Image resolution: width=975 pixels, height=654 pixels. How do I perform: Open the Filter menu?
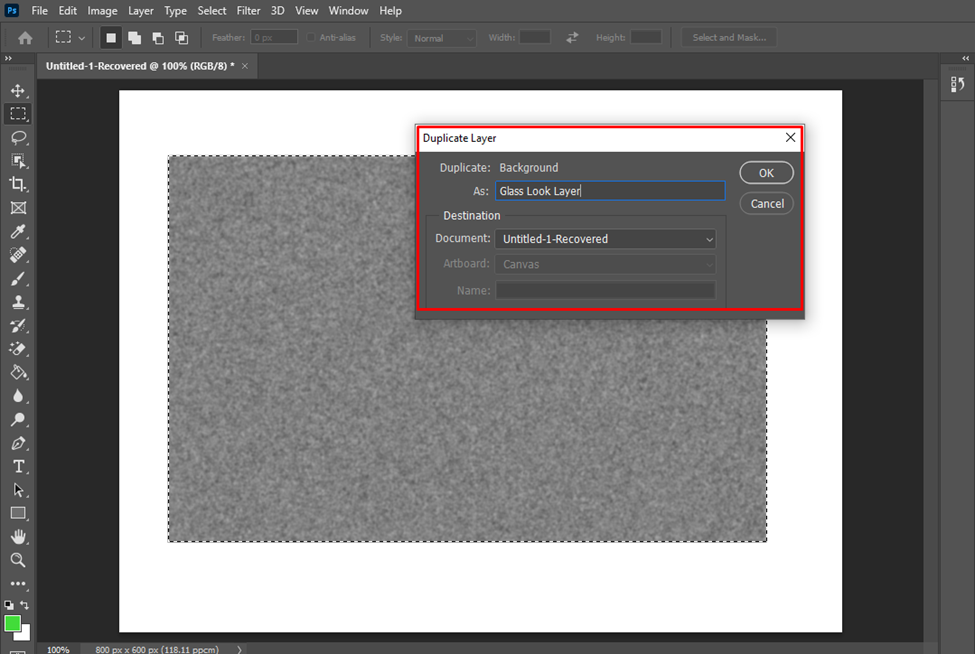pyautogui.click(x=248, y=11)
